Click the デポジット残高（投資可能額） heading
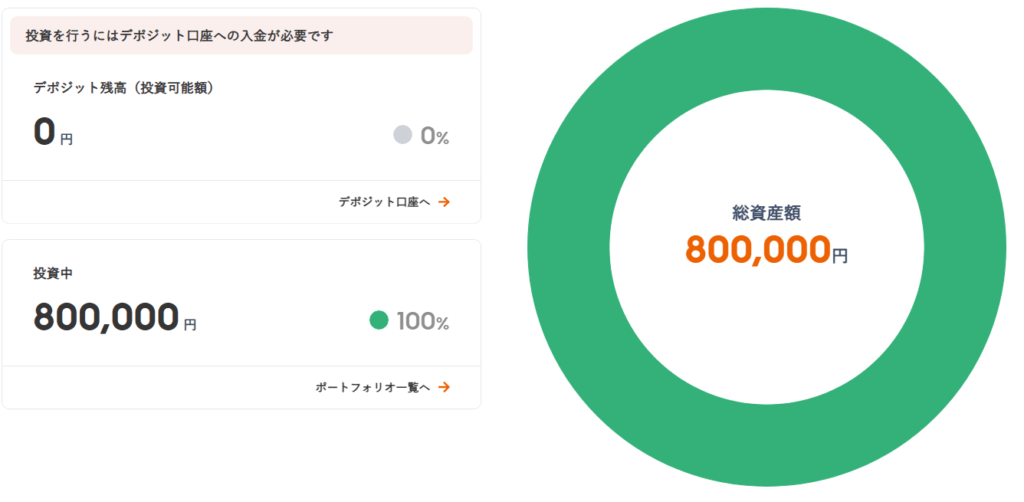Screen dimensions: 1024x502 point(124,88)
